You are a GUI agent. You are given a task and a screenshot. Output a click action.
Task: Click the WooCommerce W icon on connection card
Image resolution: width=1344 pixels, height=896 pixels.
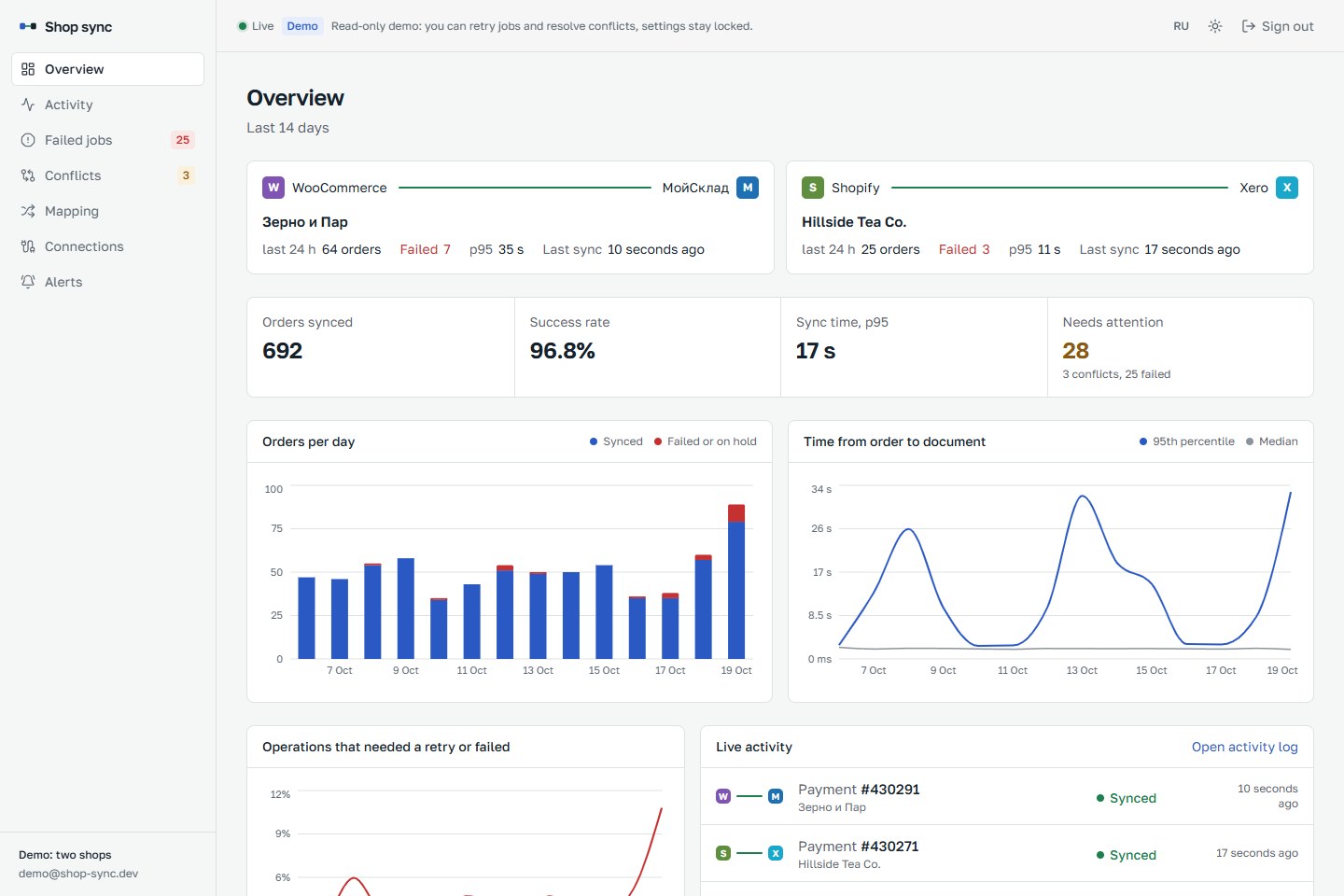pos(273,188)
